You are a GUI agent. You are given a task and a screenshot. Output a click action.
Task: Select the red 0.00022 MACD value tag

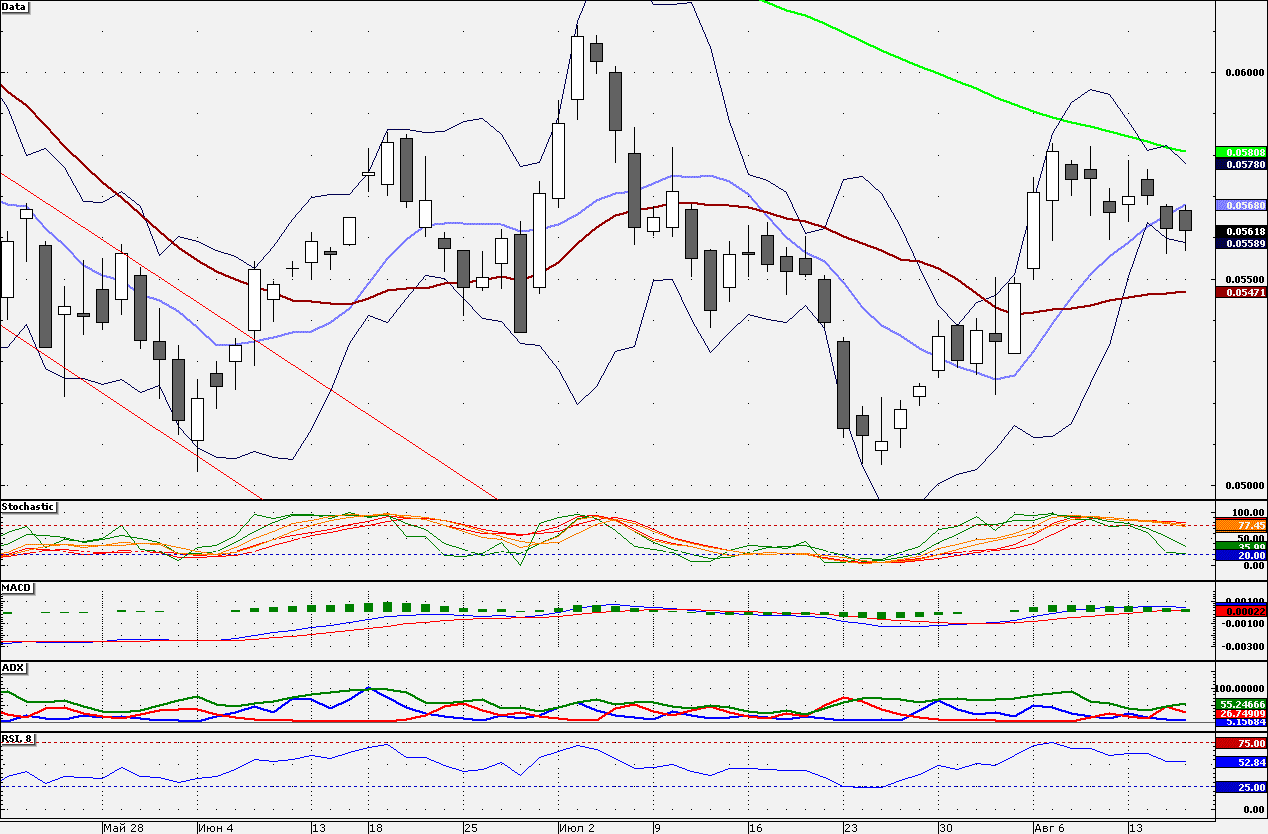click(x=1241, y=610)
